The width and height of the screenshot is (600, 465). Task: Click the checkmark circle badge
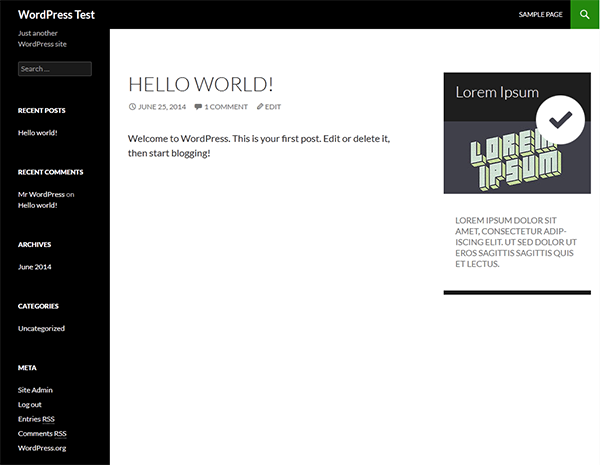click(x=560, y=120)
